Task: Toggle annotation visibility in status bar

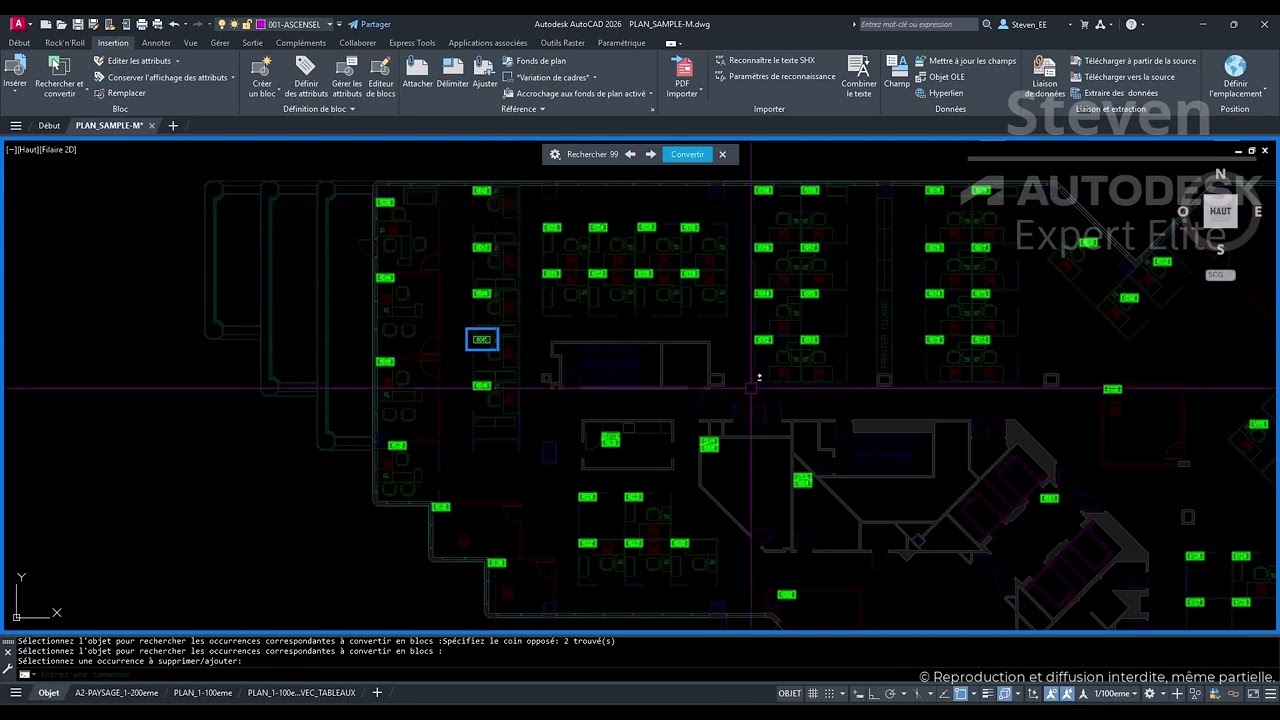Action: point(1051,693)
